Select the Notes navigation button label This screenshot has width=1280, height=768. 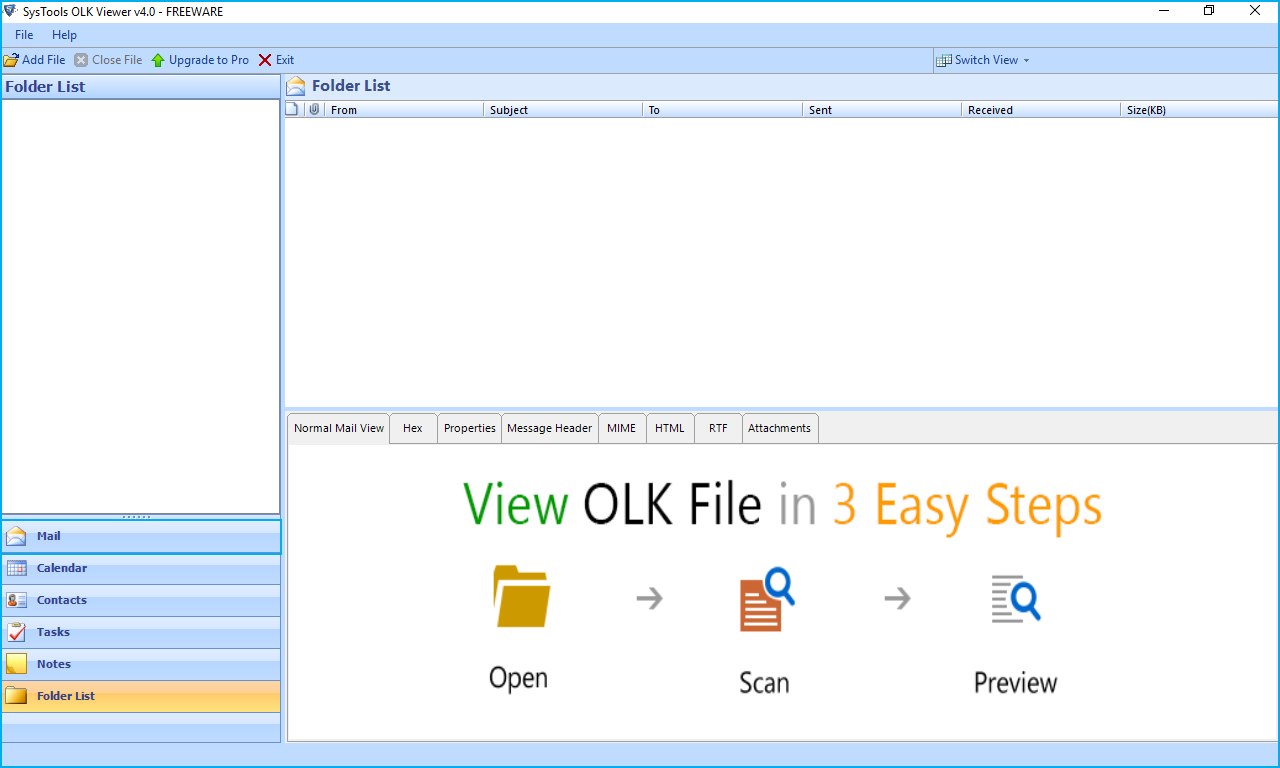[54, 664]
